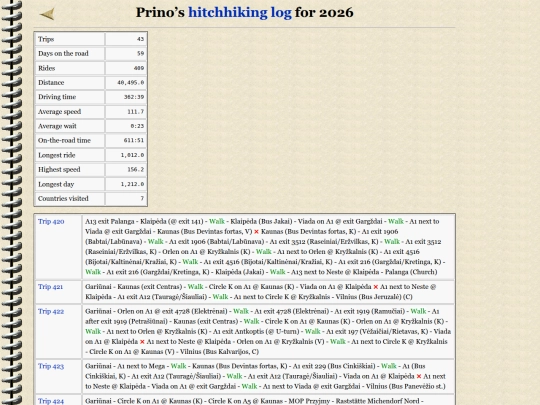Click the 'Rides' label cell
The height and width of the screenshot is (405, 540).
pos(70,68)
